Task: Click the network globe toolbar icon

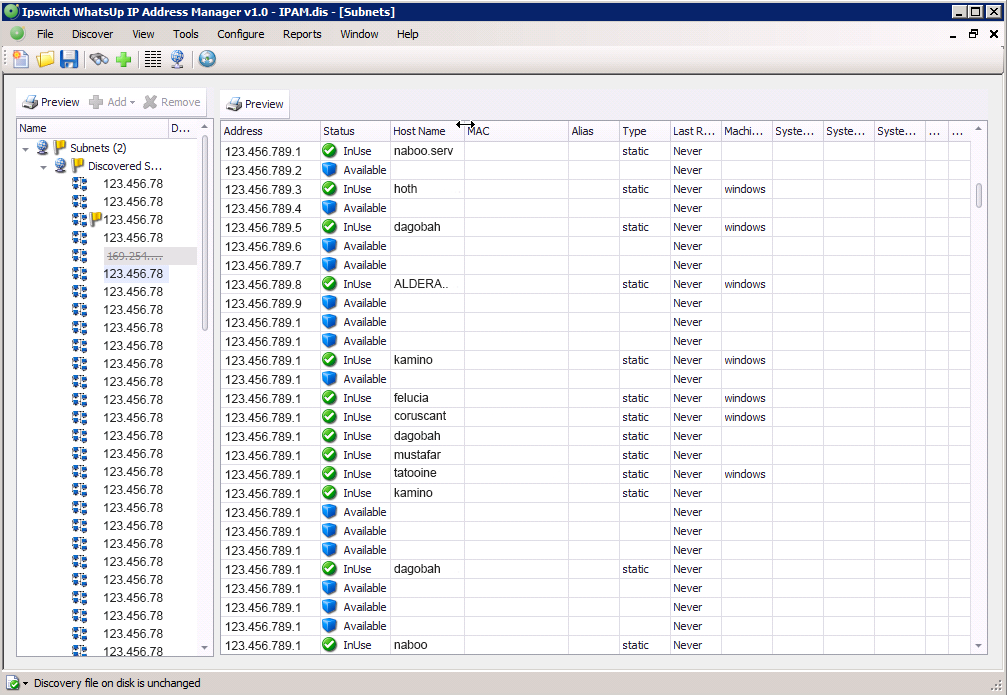Action: pos(178,59)
